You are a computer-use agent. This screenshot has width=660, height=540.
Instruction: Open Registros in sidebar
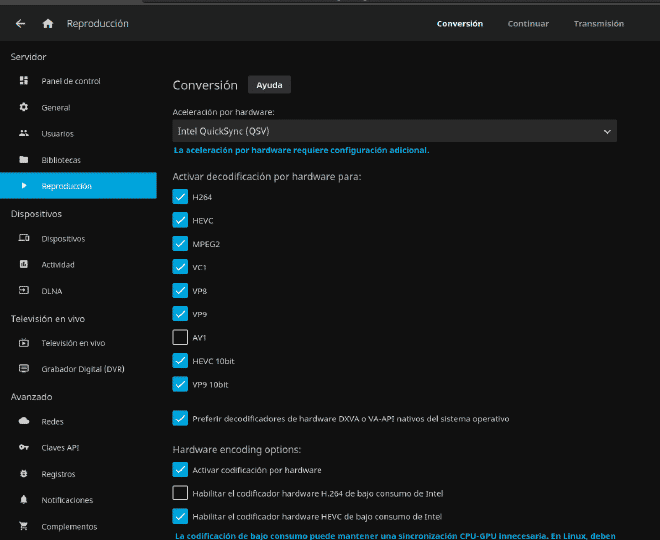pyautogui.click(x=78, y=474)
